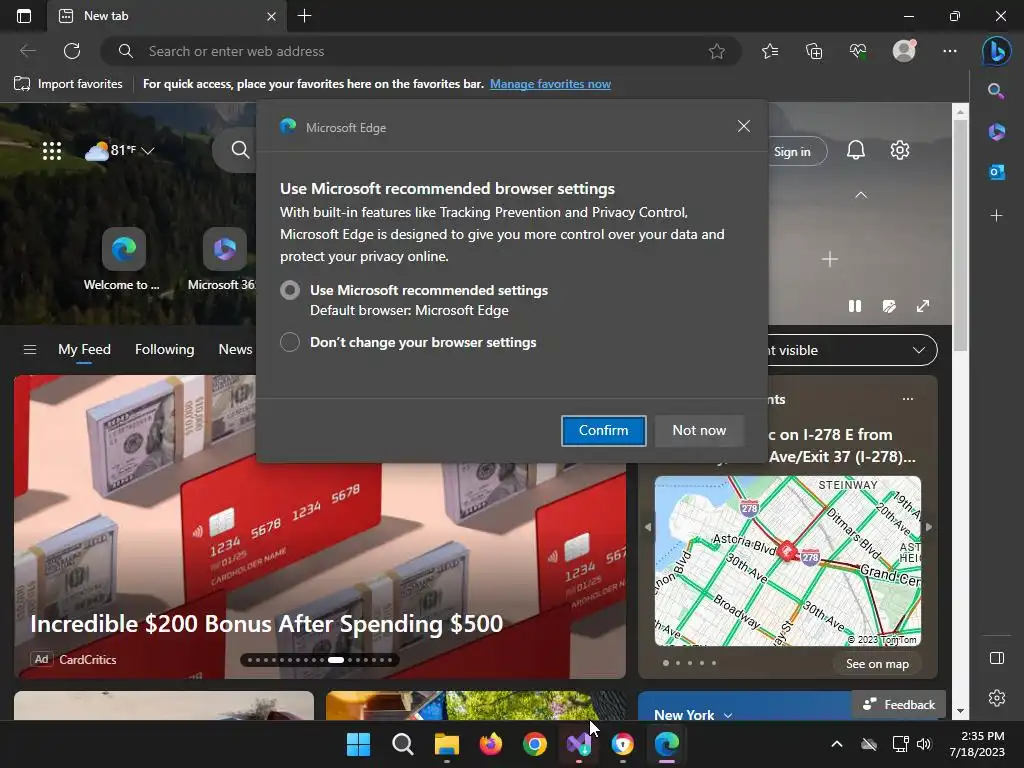
Task: Open the profile avatar icon
Action: tap(904, 51)
